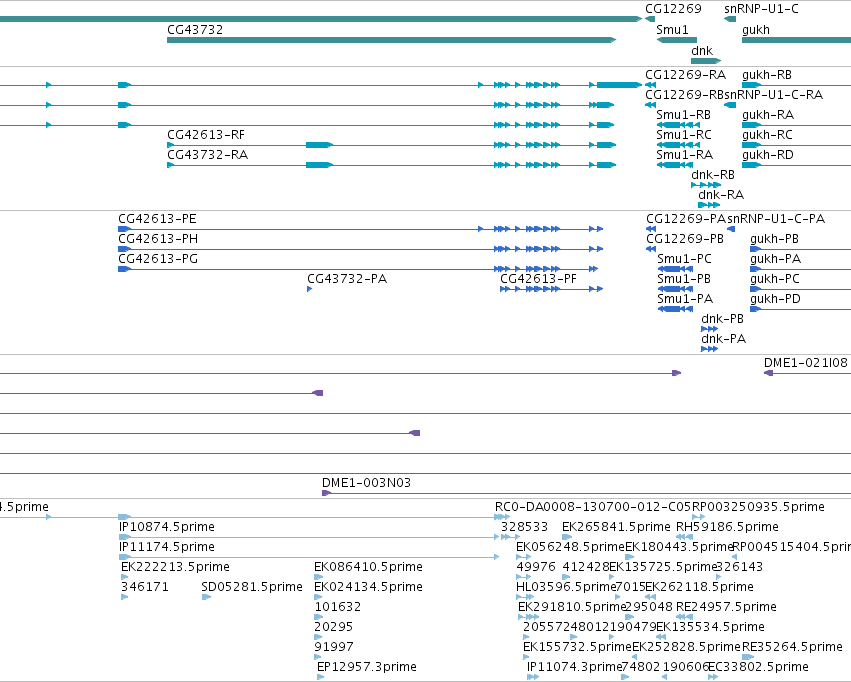The width and height of the screenshot is (851, 682).
Task: Click EST EC33802.5prime
Action: (x=759, y=667)
